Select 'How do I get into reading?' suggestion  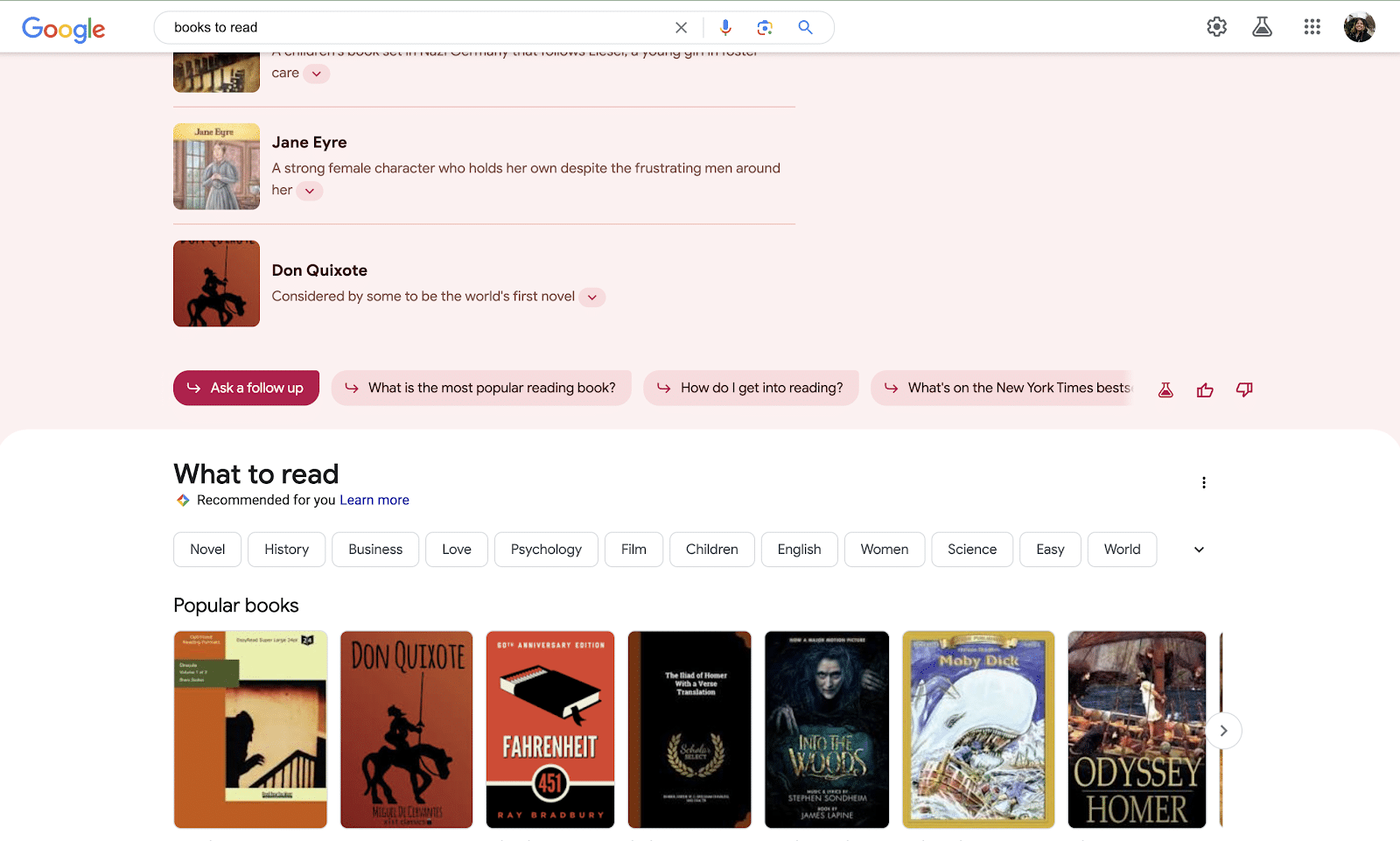pyautogui.click(x=751, y=388)
